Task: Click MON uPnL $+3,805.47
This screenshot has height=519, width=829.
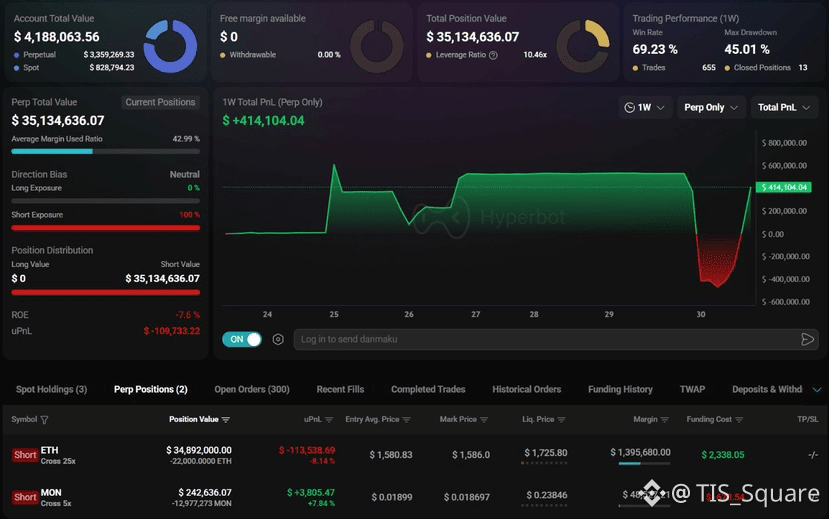Action: (311, 493)
